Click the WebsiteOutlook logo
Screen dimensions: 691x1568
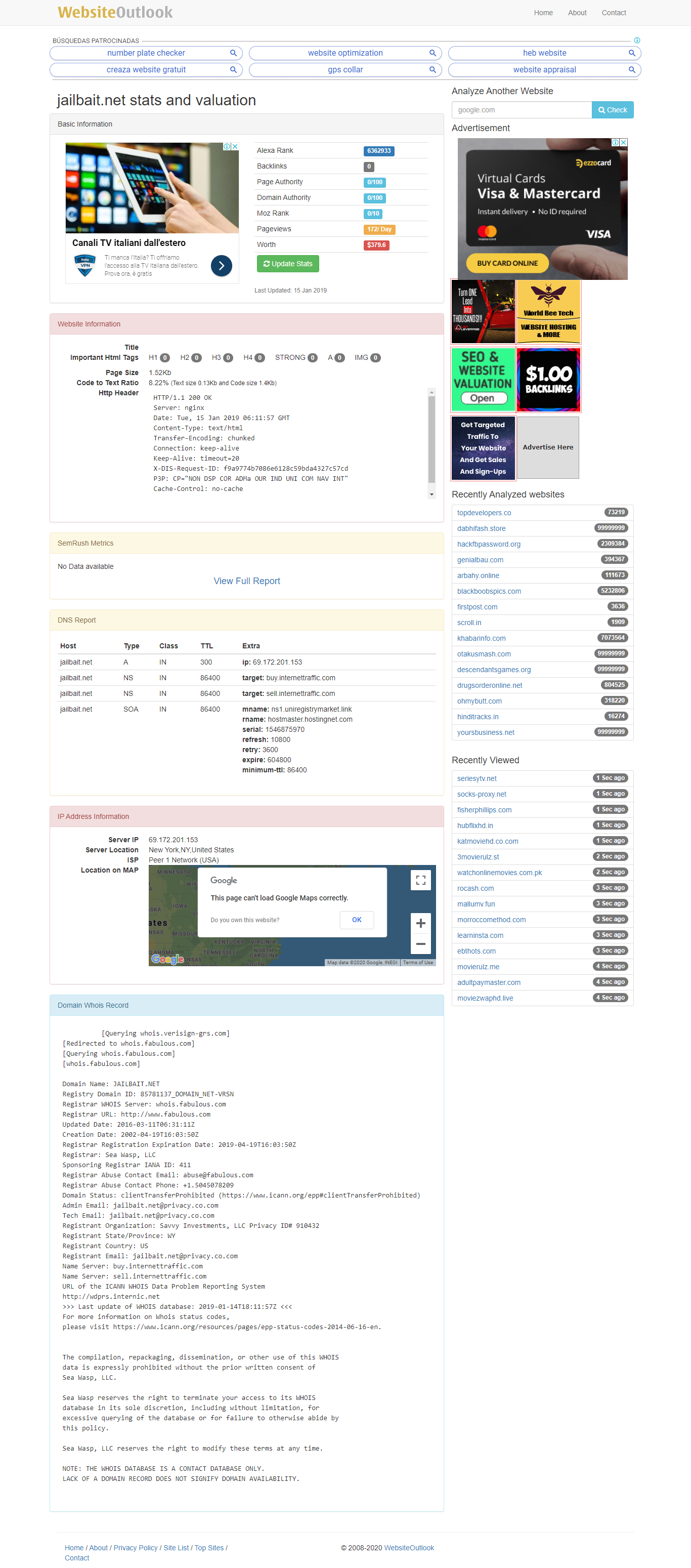[115, 12]
